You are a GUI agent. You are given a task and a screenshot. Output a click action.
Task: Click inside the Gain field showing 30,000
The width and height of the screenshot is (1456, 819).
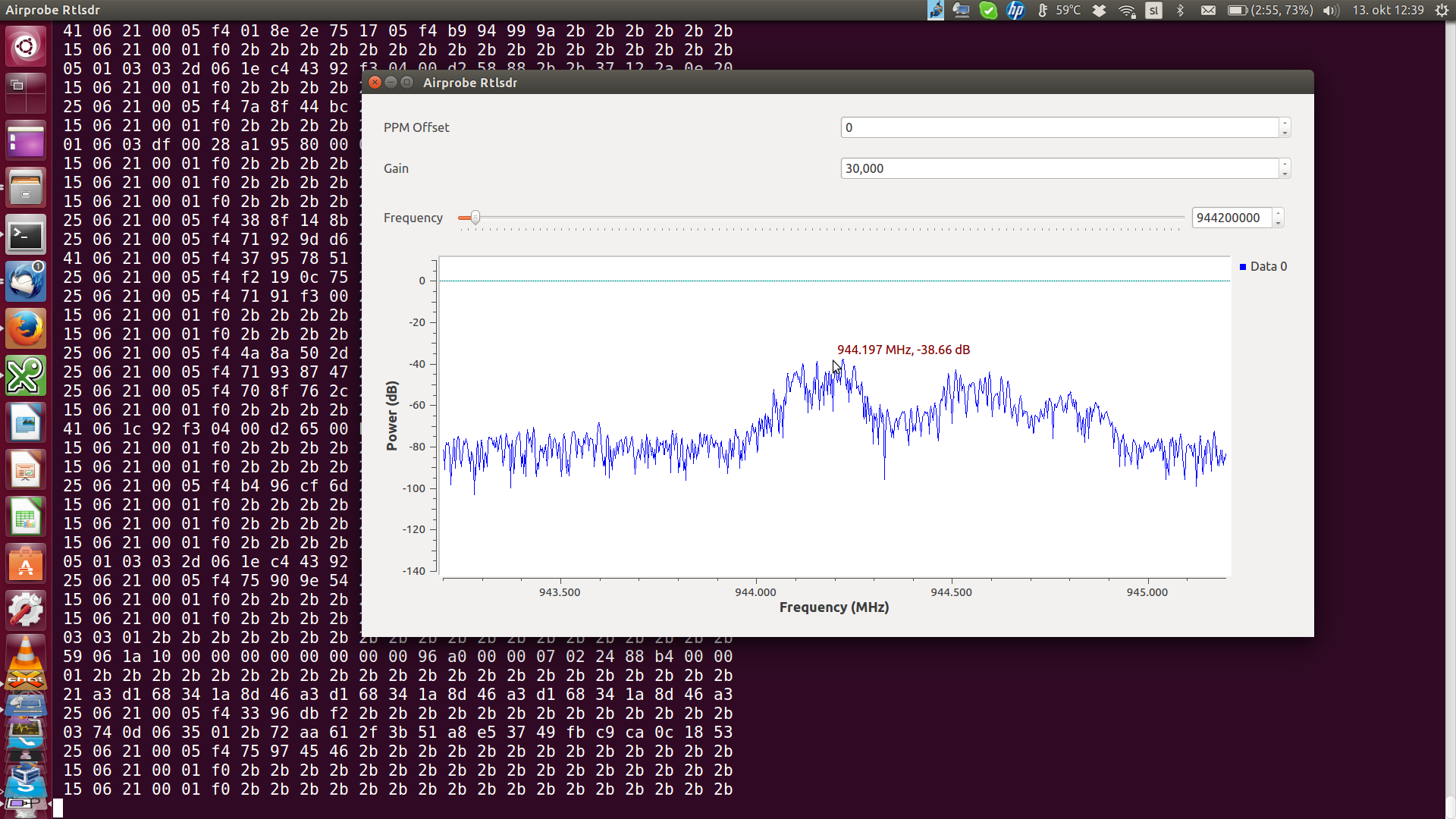(1059, 168)
